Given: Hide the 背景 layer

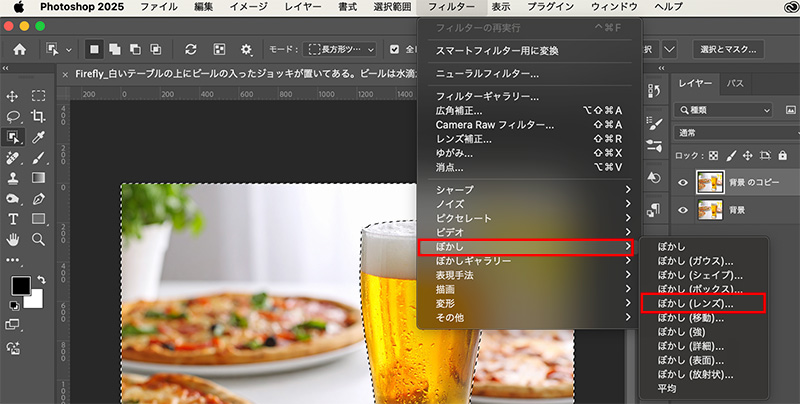Looking at the screenshot, I should [683, 210].
